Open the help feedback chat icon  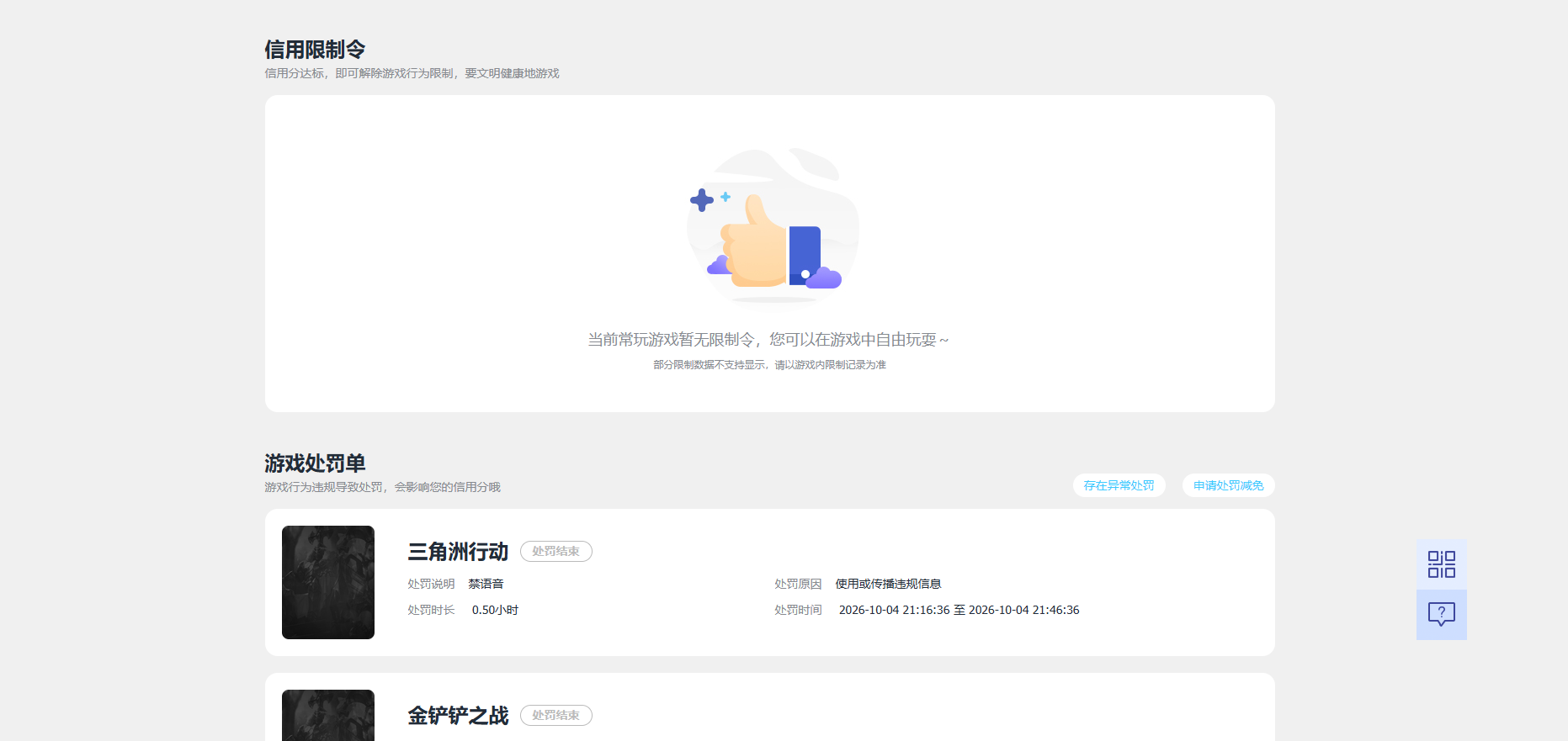pyautogui.click(x=1441, y=615)
